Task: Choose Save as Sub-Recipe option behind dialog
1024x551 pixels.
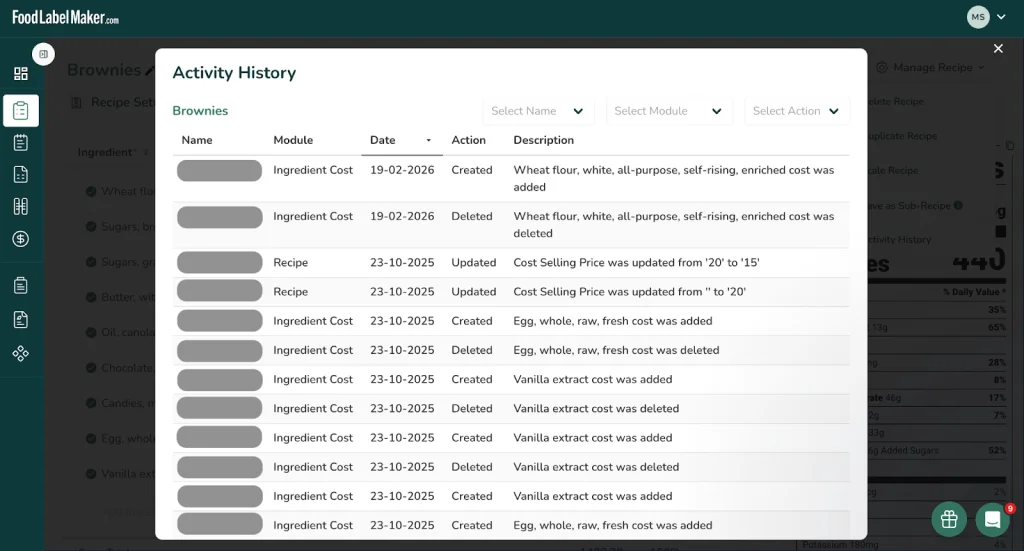Action: coord(909,205)
